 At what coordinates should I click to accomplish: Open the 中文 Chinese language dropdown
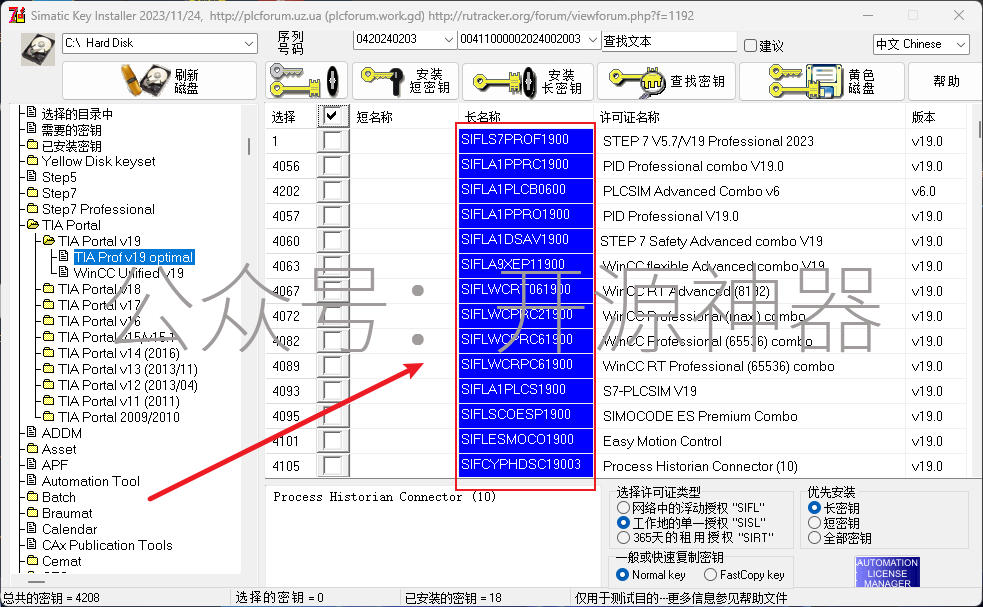coord(921,45)
